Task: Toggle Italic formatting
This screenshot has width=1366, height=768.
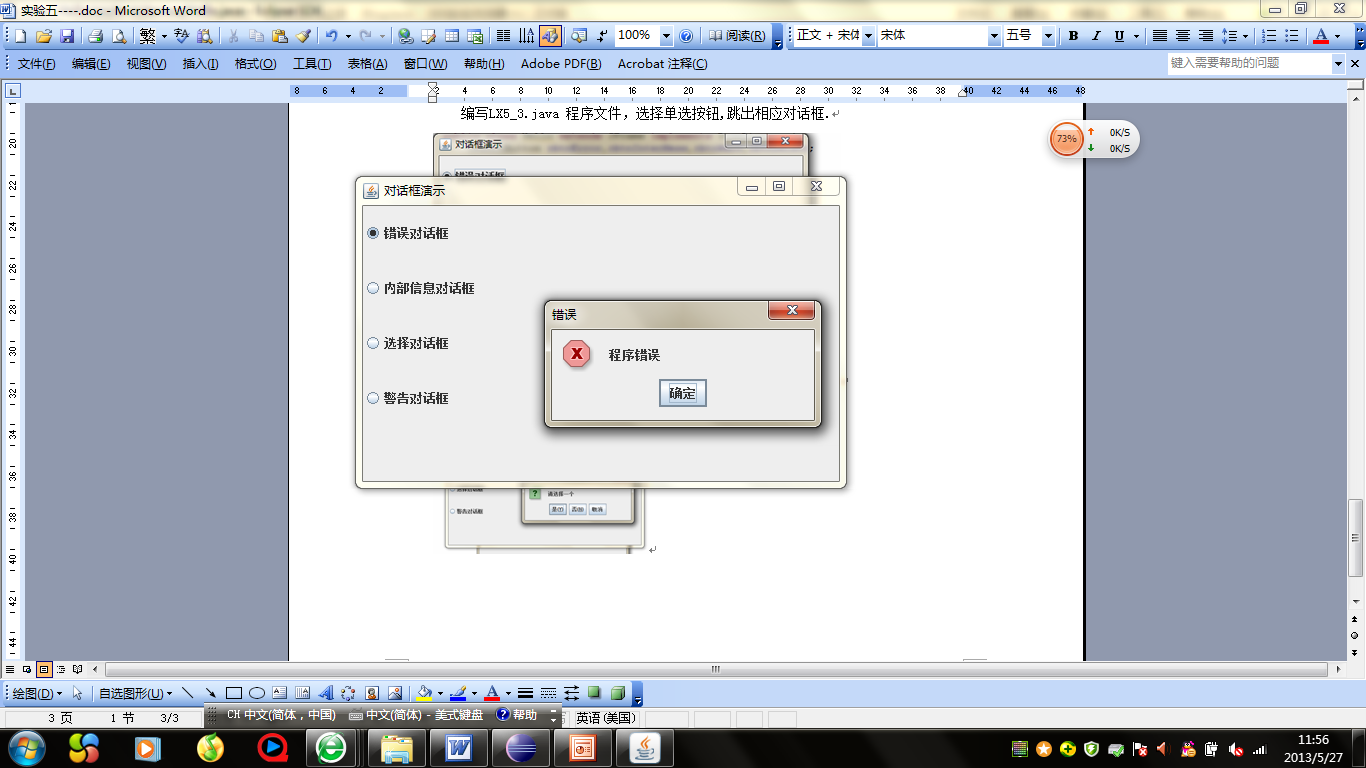Action: pyautogui.click(x=1096, y=36)
